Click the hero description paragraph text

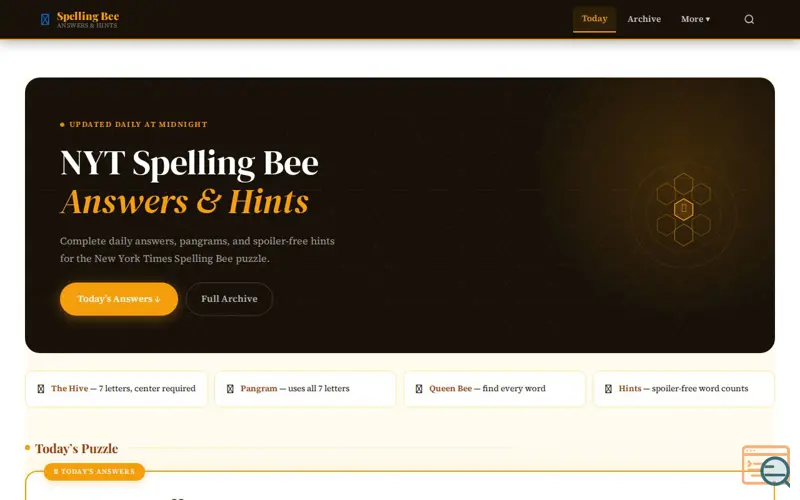coord(197,250)
